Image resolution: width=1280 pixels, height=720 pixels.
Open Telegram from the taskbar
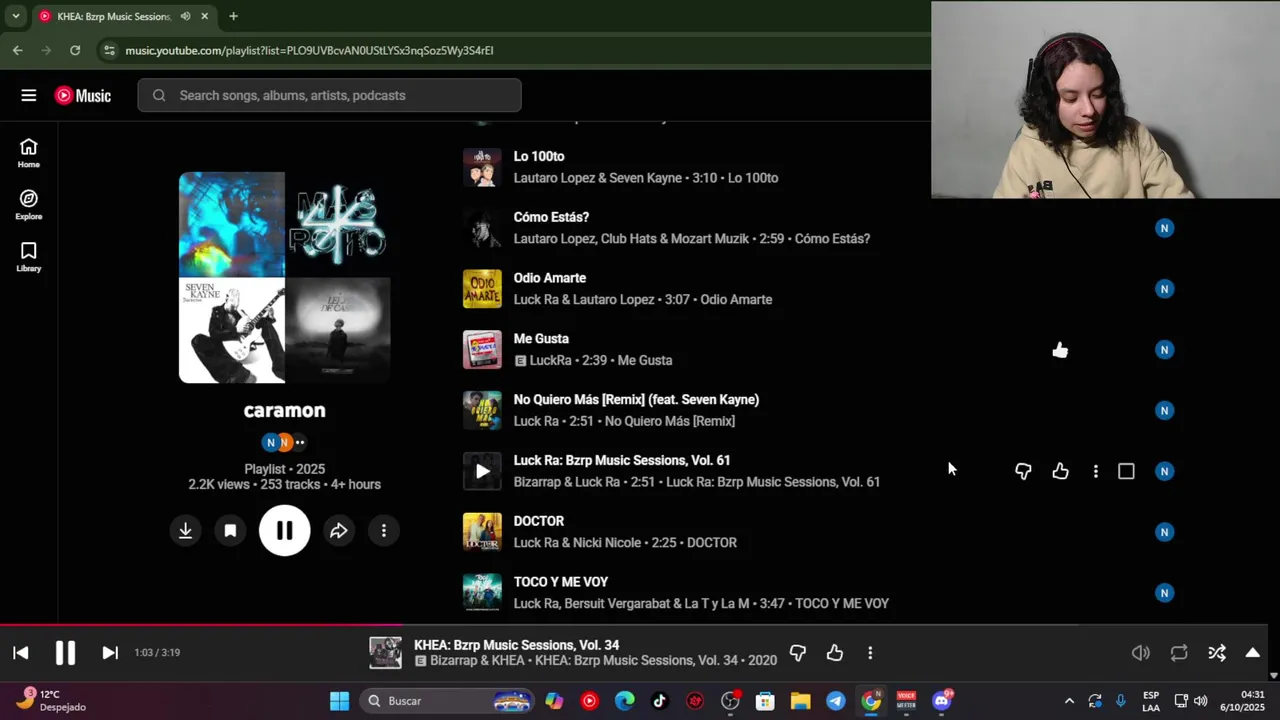[836, 701]
